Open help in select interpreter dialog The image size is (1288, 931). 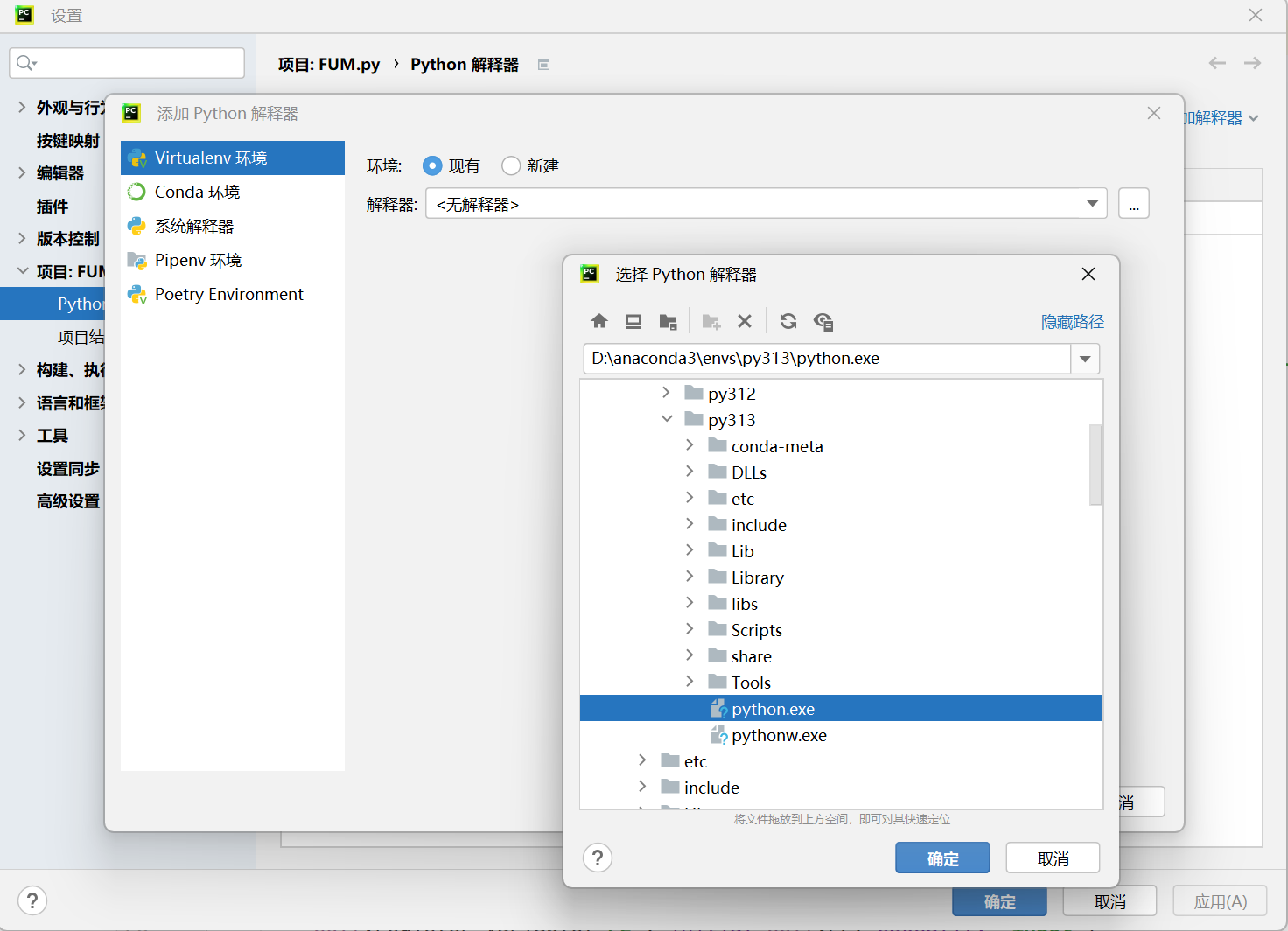pos(598,857)
